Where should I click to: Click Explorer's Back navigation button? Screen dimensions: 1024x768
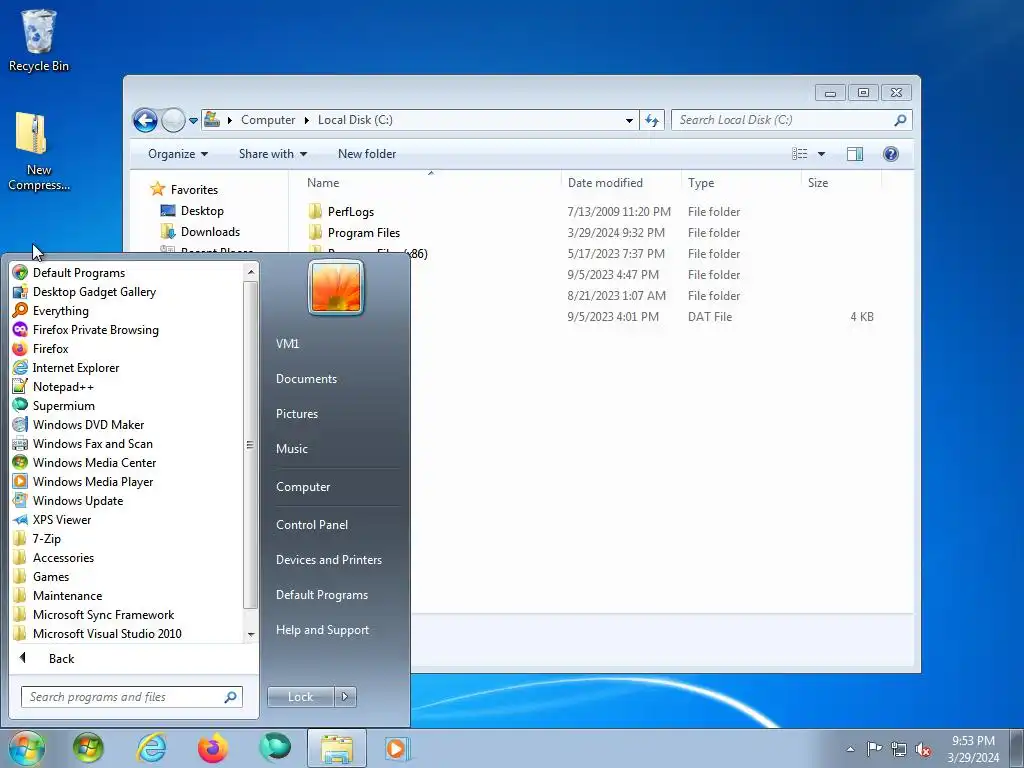click(145, 120)
